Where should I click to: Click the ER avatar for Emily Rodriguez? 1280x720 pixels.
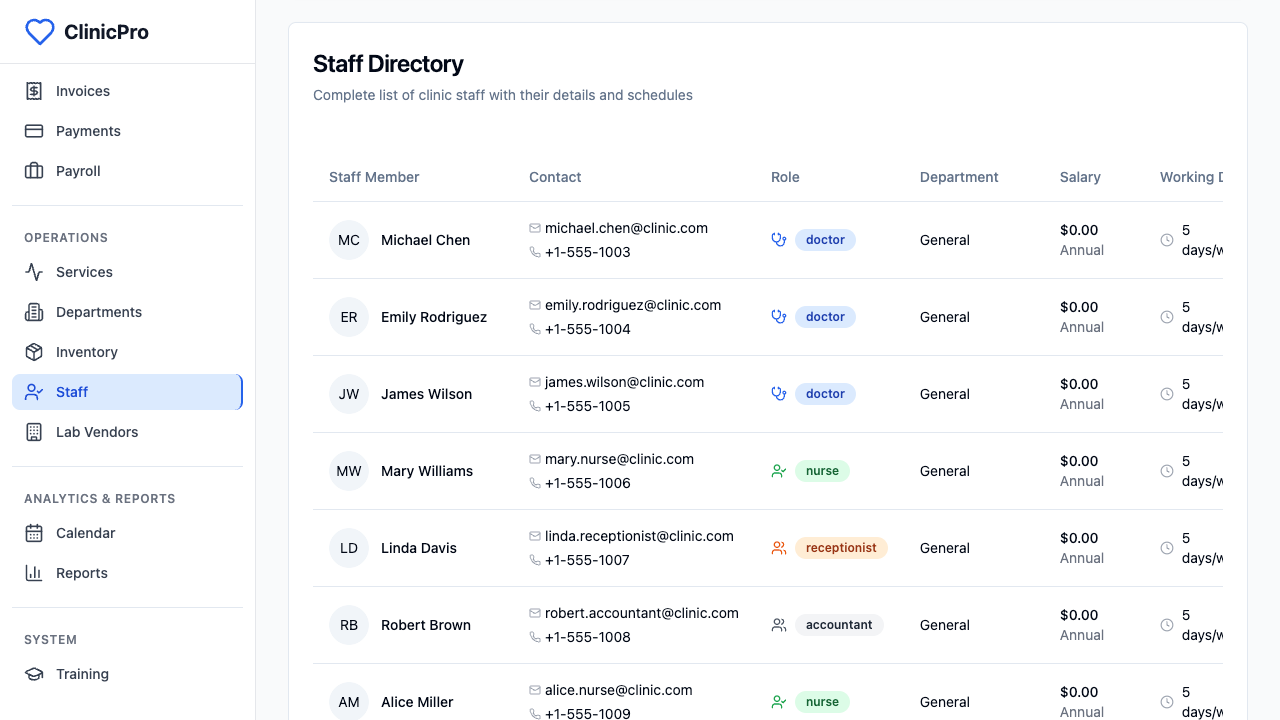[x=349, y=317]
